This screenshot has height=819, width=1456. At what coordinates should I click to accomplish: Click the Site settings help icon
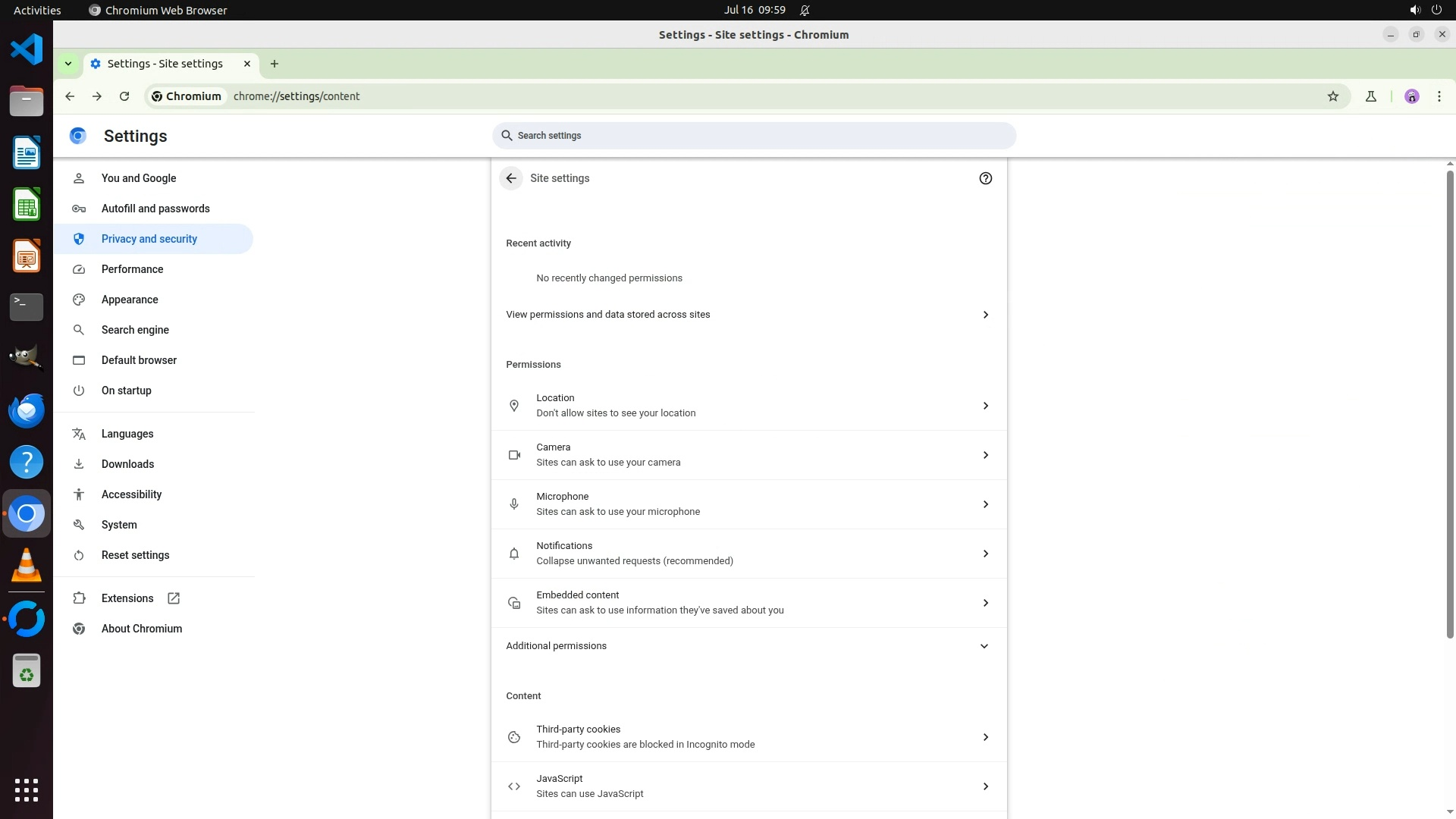pyautogui.click(x=985, y=178)
